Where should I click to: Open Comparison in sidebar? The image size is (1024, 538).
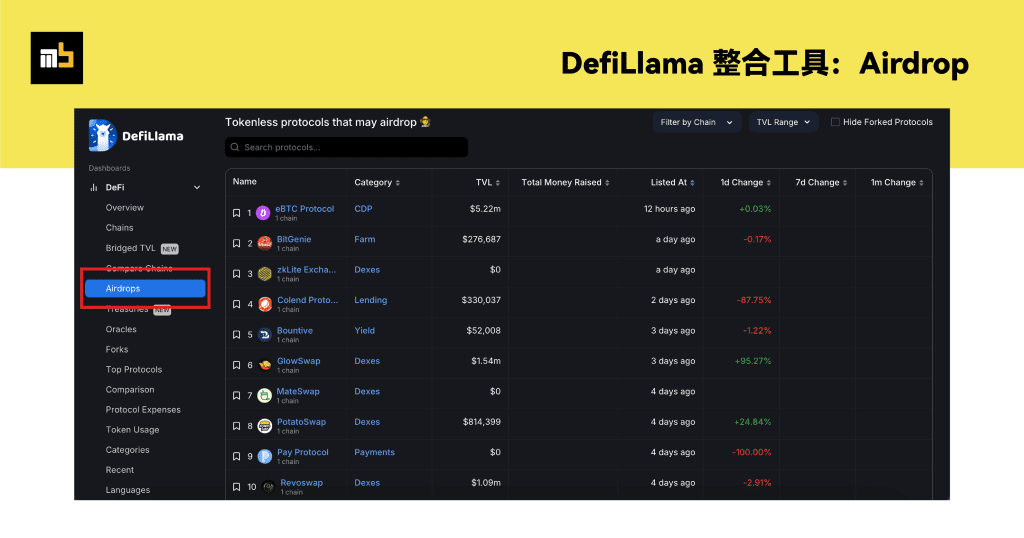(x=130, y=390)
